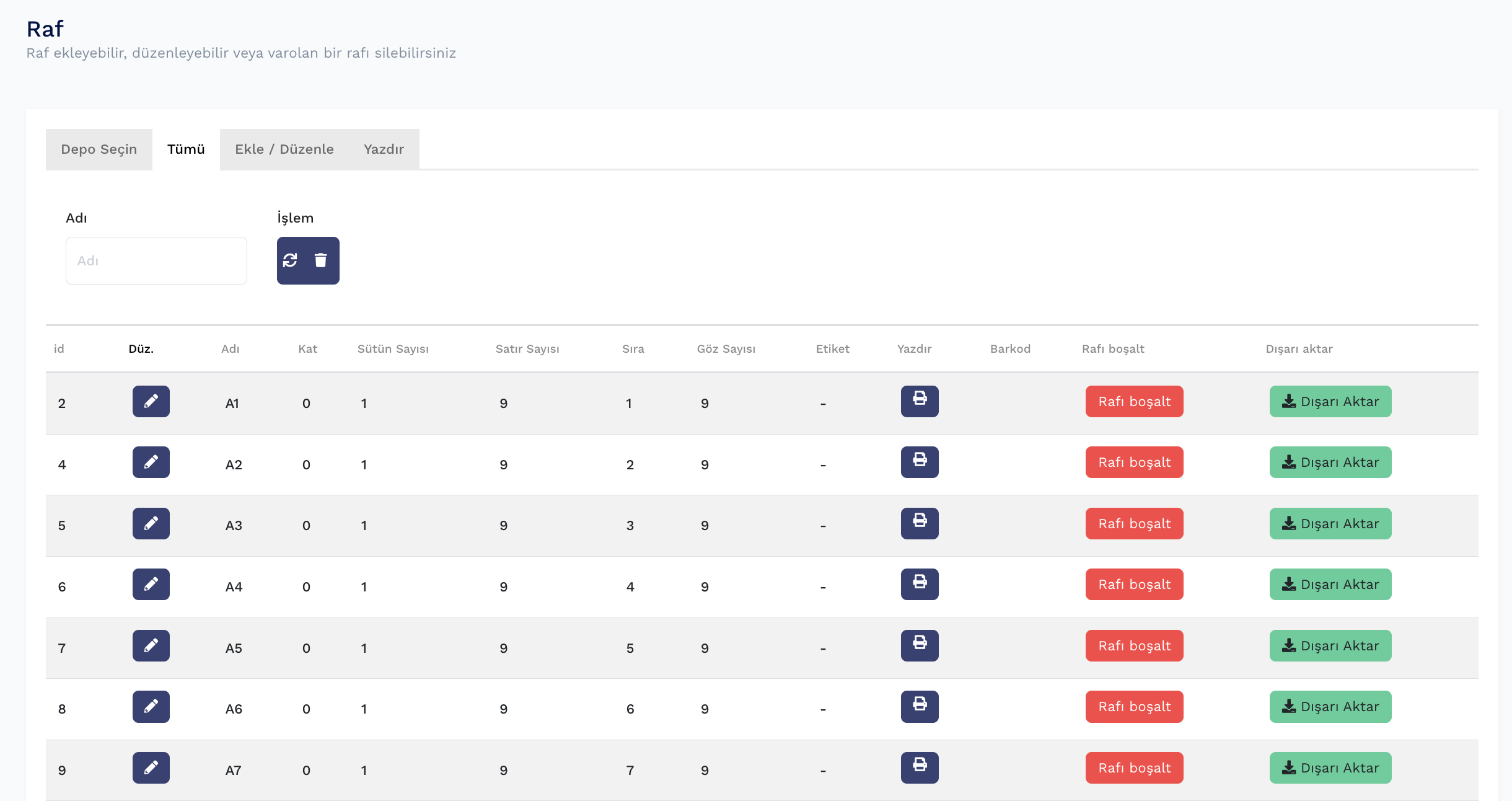This screenshot has width=1512, height=801.
Task: Select the Tümü tab
Action: tap(186, 149)
